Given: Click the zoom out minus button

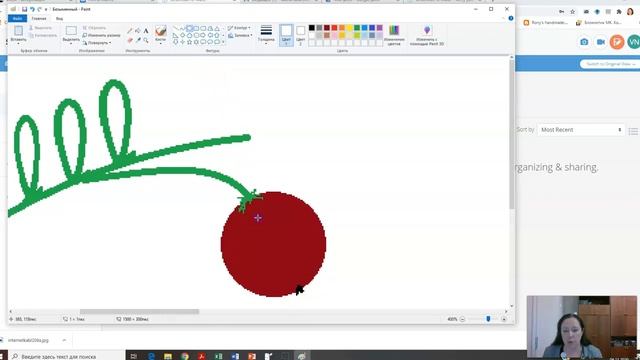Looking at the screenshot, I should coord(462,319).
